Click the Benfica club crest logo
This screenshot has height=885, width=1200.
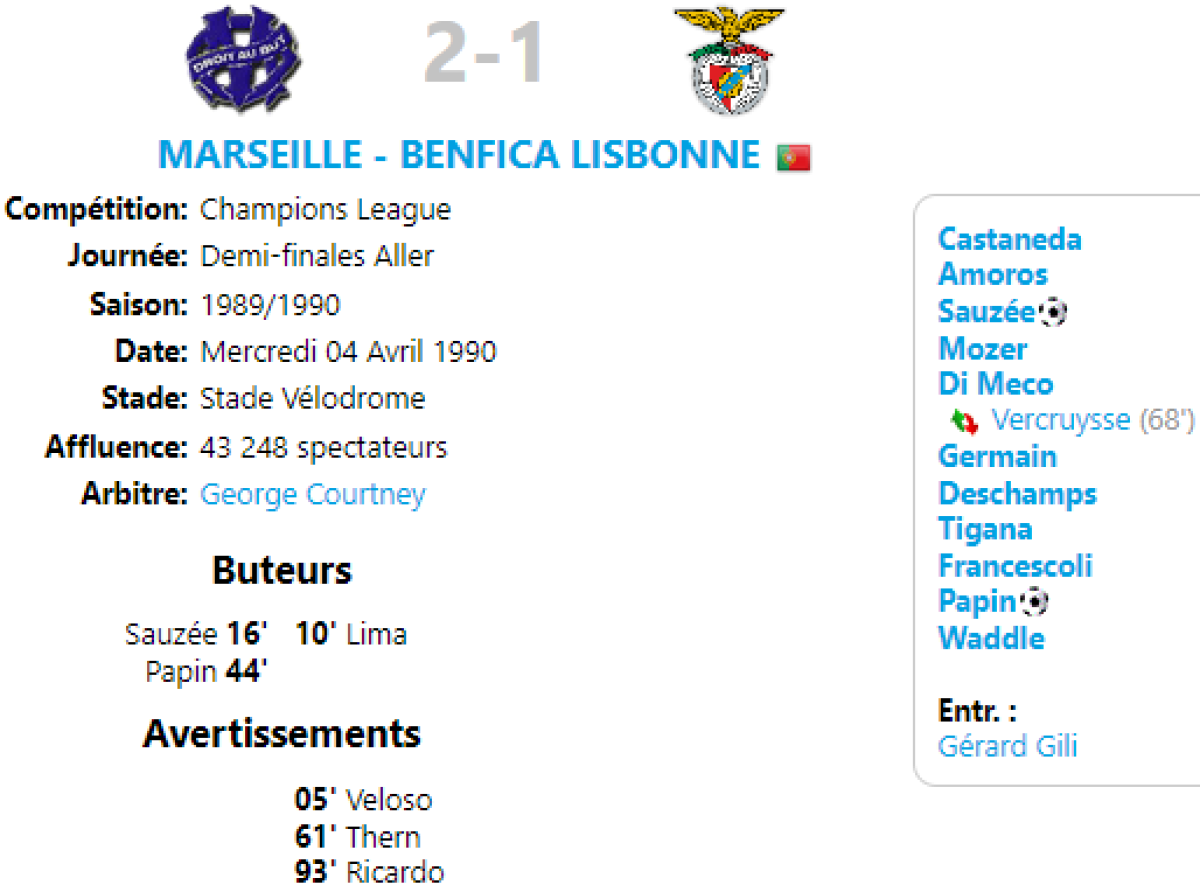[729, 60]
